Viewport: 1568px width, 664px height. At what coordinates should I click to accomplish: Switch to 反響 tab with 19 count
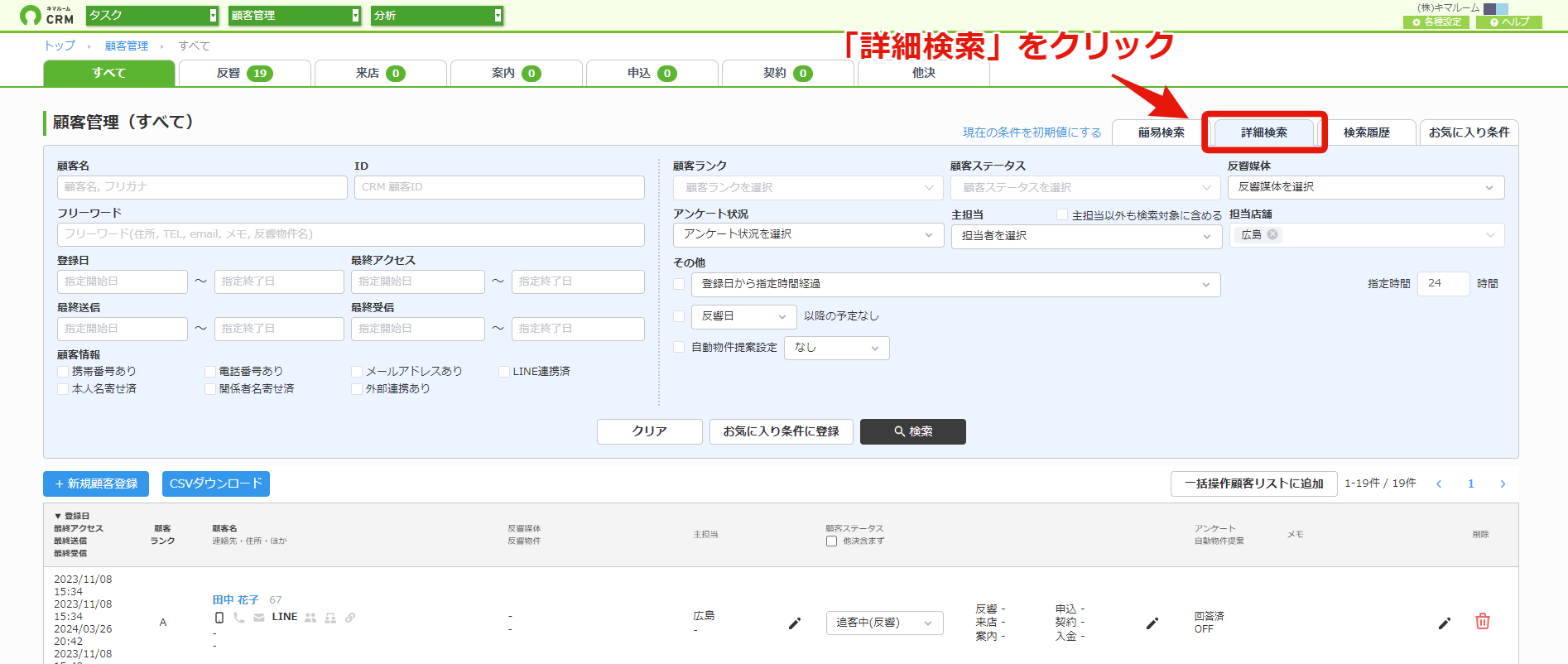click(245, 73)
